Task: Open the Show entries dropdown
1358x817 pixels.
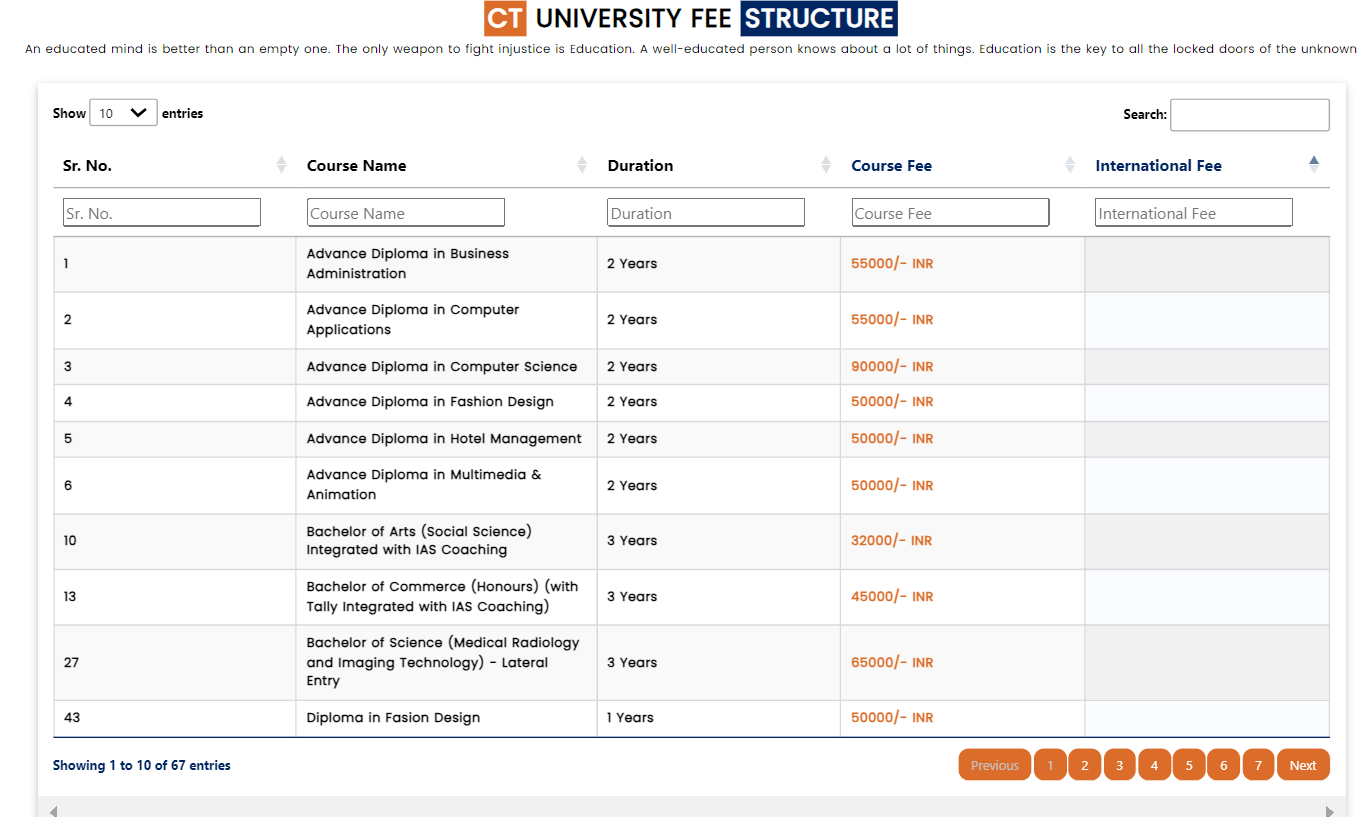Action: coord(123,113)
